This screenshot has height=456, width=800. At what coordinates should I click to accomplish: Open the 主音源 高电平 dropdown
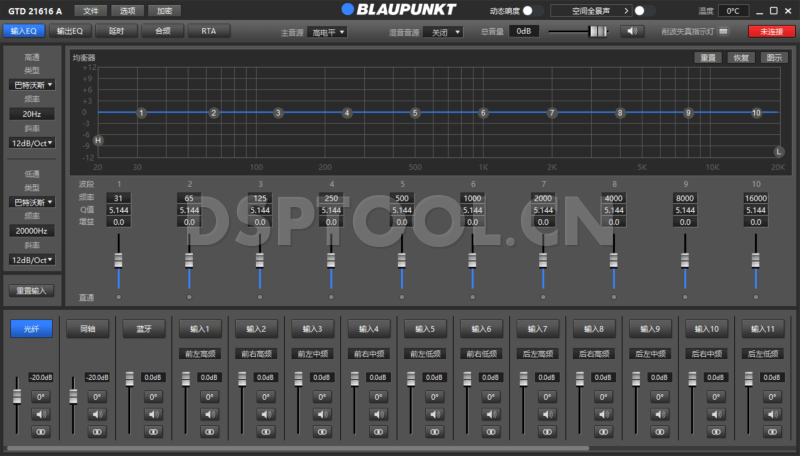(327, 32)
